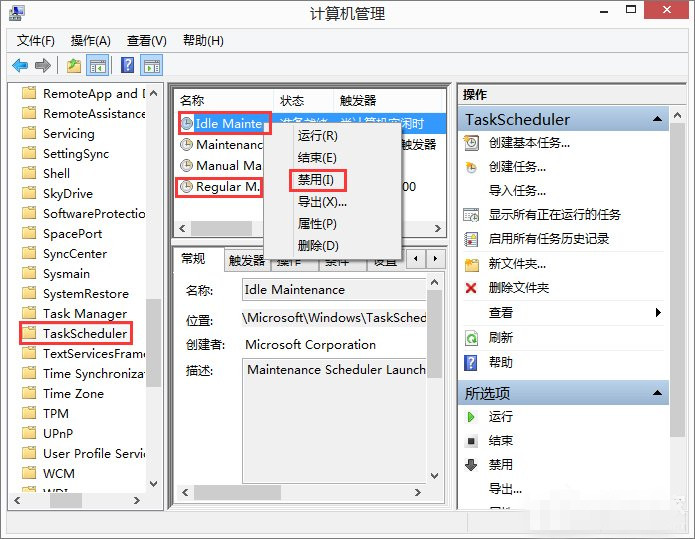Image resolution: width=695 pixels, height=539 pixels.
Task: Click the TaskScheduler folder icon in the tree
Action: (x=29, y=333)
